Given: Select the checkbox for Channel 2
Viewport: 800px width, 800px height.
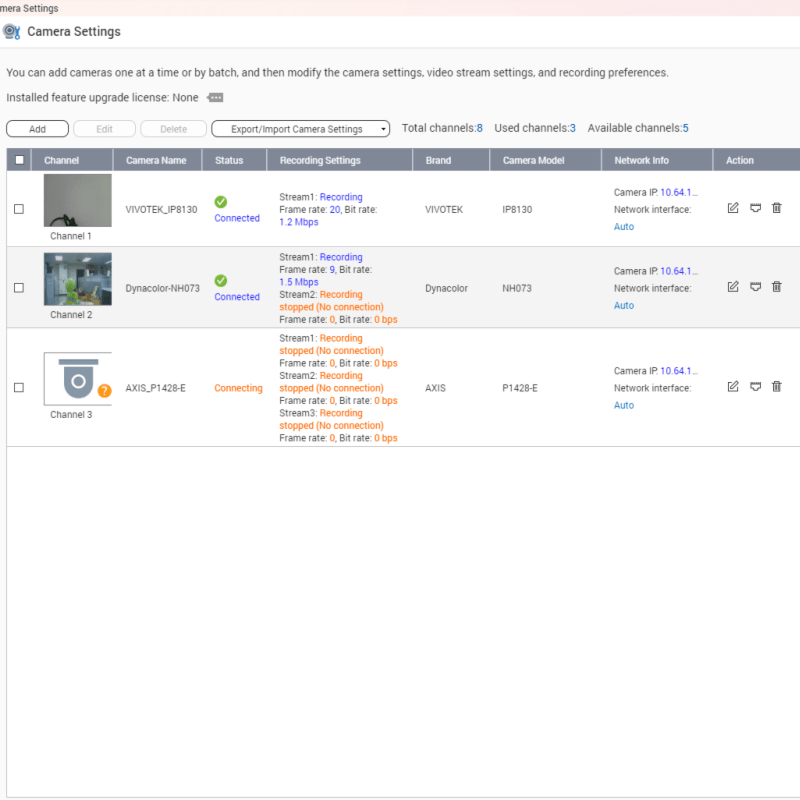Looking at the screenshot, I should click(17, 287).
